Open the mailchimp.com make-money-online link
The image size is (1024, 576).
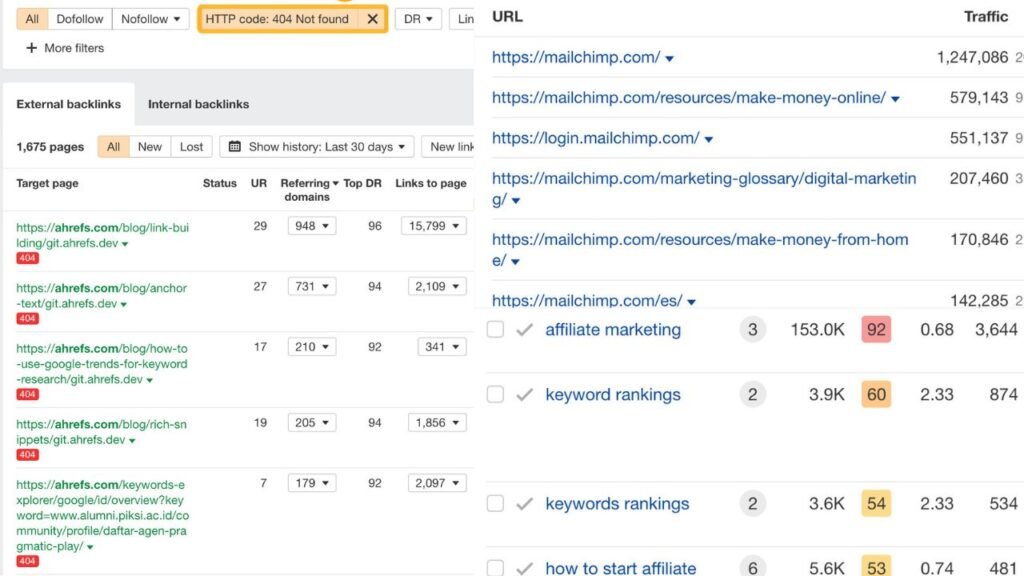point(688,98)
